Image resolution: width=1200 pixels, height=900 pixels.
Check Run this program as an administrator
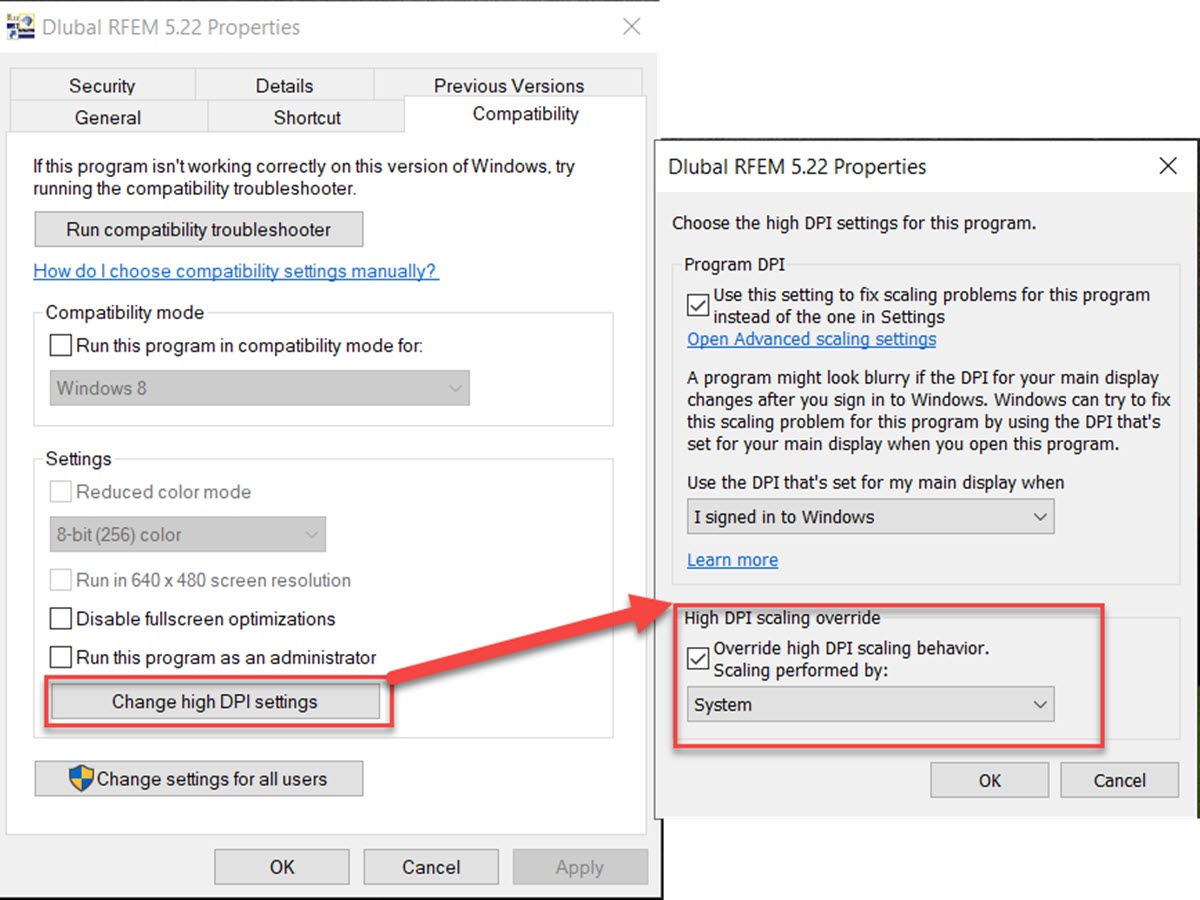(x=61, y=658)
